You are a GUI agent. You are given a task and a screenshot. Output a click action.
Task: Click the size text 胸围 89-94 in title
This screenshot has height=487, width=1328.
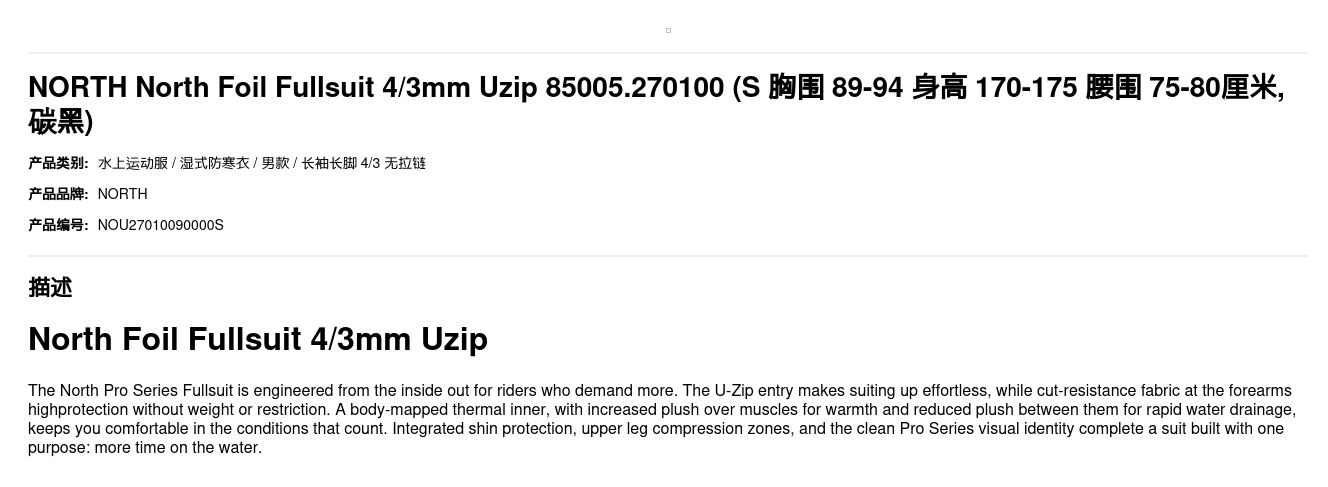[x=835, y=88]
